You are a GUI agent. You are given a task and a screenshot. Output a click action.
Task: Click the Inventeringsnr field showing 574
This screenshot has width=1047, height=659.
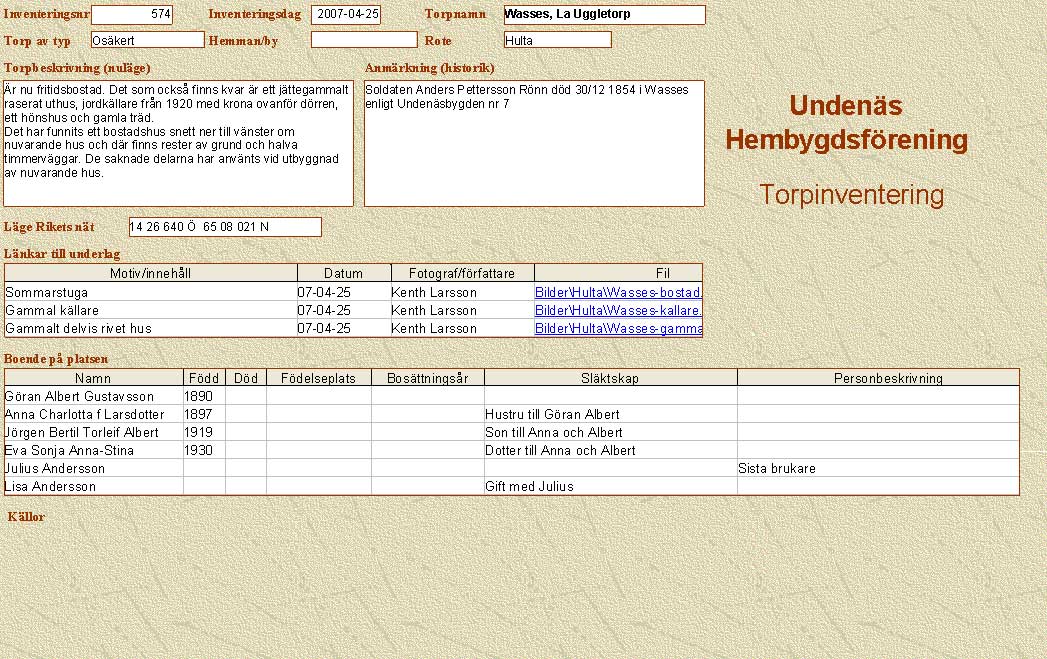pos(132,15)
